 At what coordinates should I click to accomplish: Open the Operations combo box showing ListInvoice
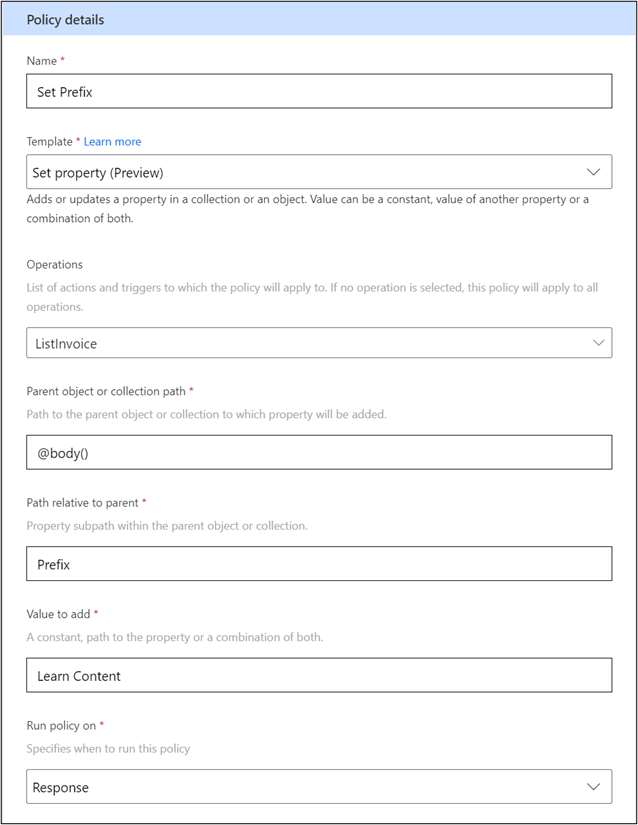click(x=319, y=343)
